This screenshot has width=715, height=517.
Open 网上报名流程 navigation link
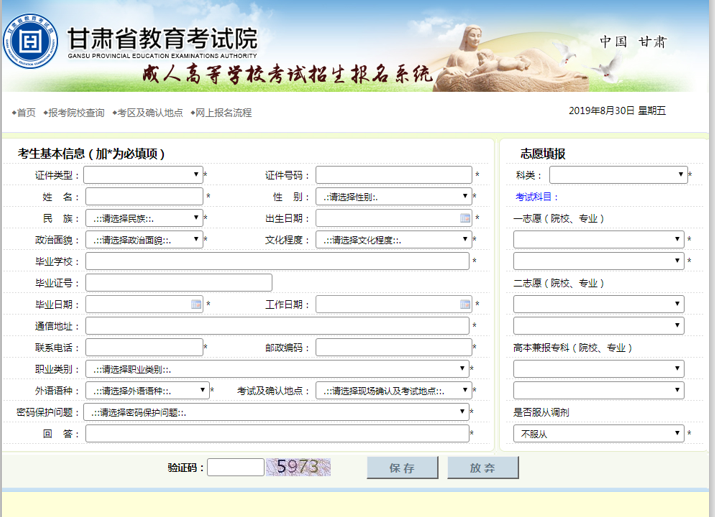pyautogui.click(x=222, y=113)
